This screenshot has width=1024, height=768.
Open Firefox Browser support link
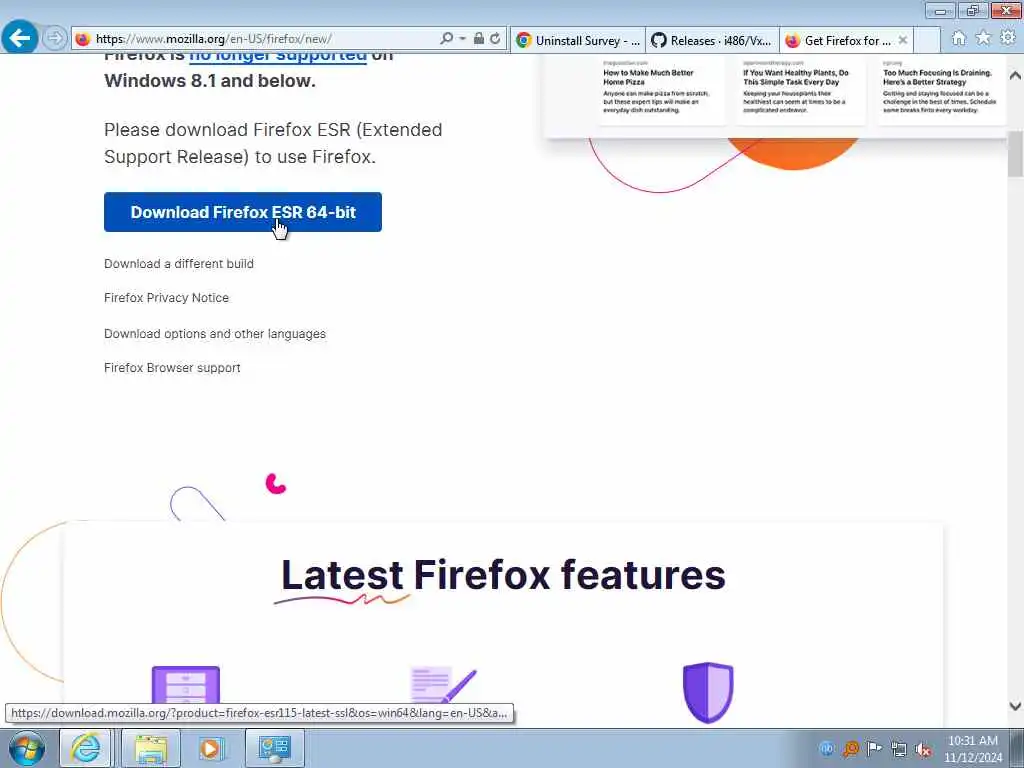tap(172, 368)
